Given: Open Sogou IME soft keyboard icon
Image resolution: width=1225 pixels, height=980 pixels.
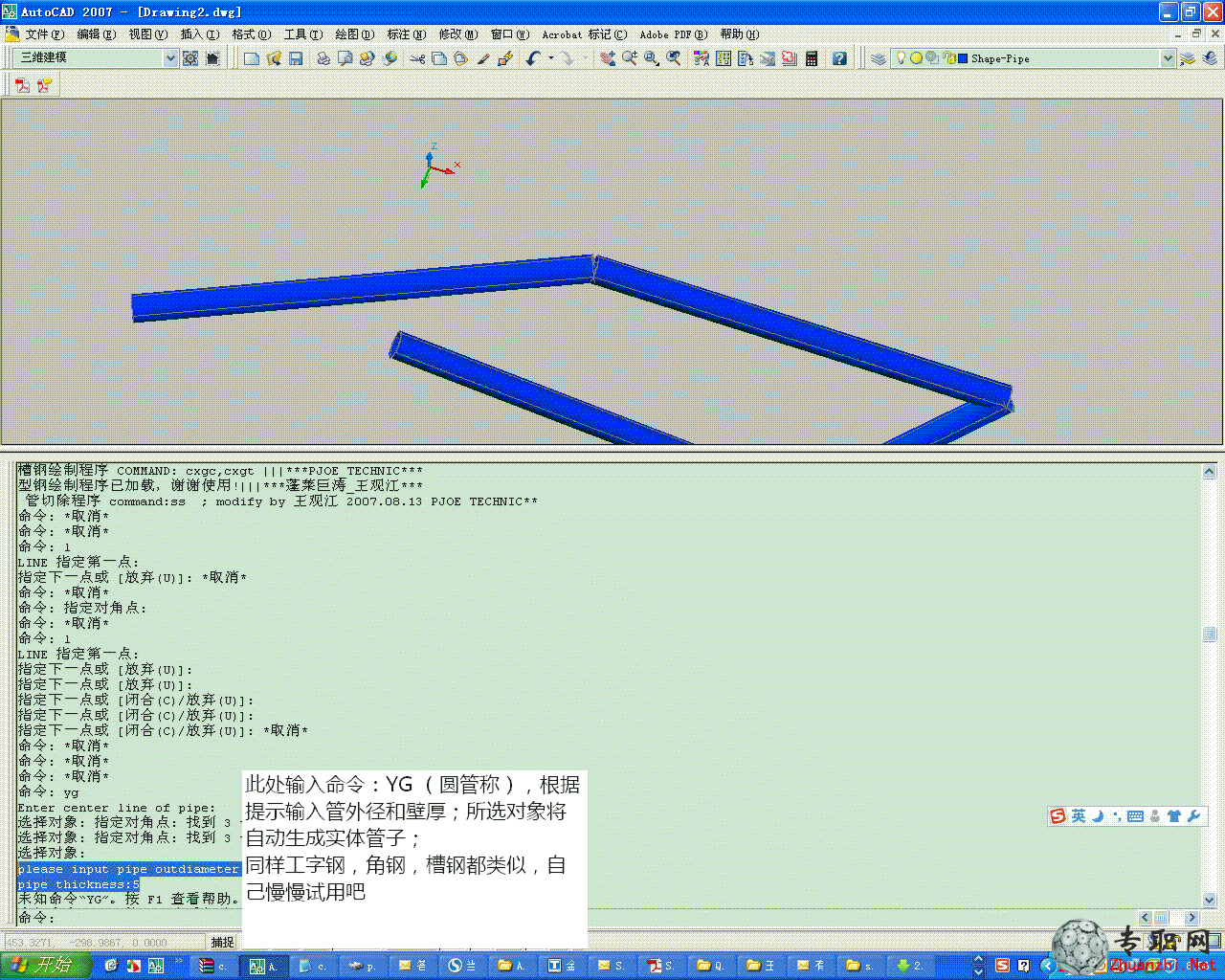Looking at the screenshot, I should 1135,816.
